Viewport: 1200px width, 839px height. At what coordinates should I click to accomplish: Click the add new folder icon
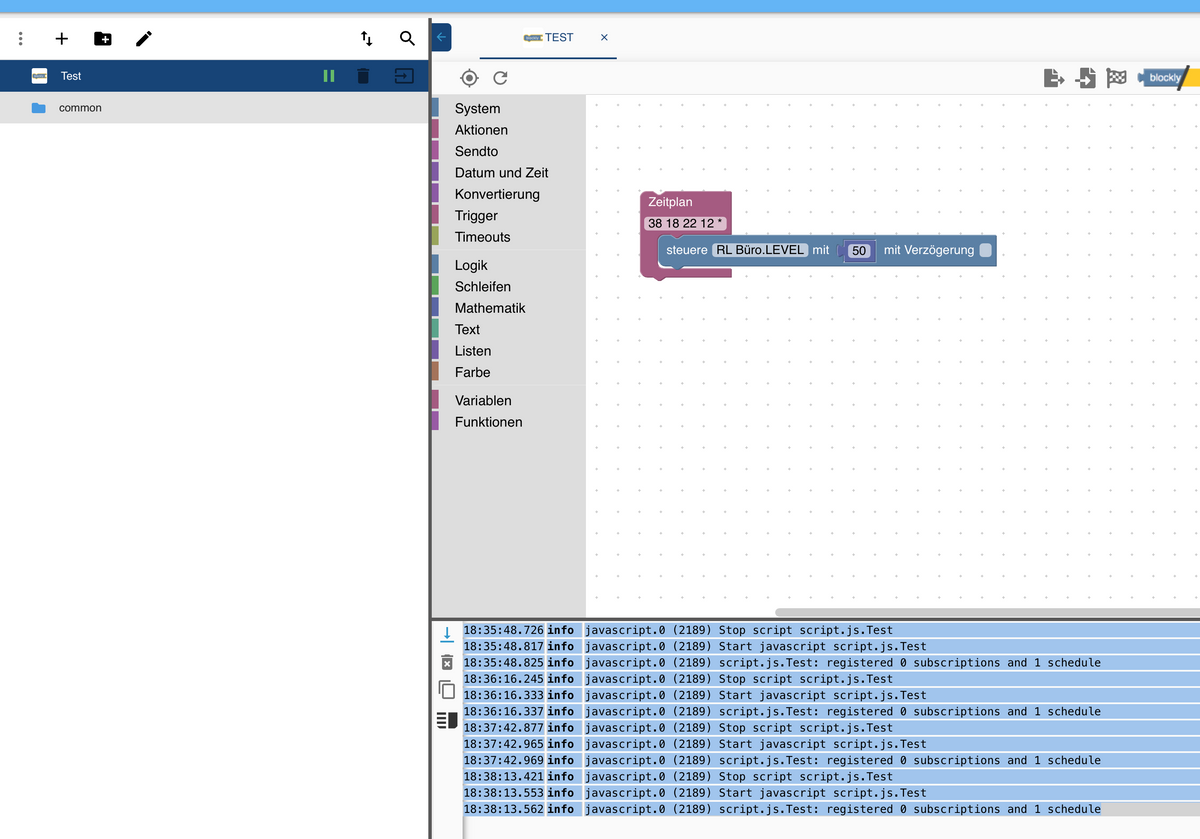click(x=103, y=39)
